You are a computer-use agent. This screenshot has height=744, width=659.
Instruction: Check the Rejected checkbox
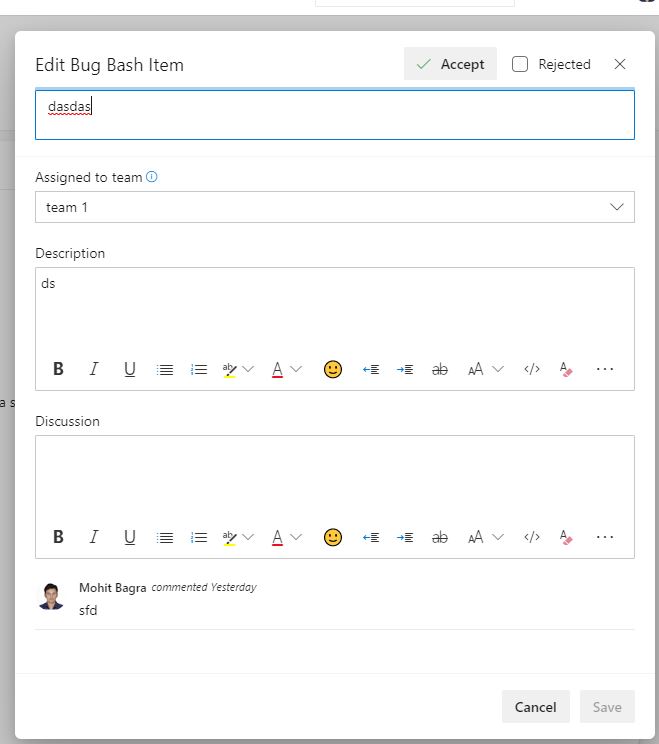point(520,64)
